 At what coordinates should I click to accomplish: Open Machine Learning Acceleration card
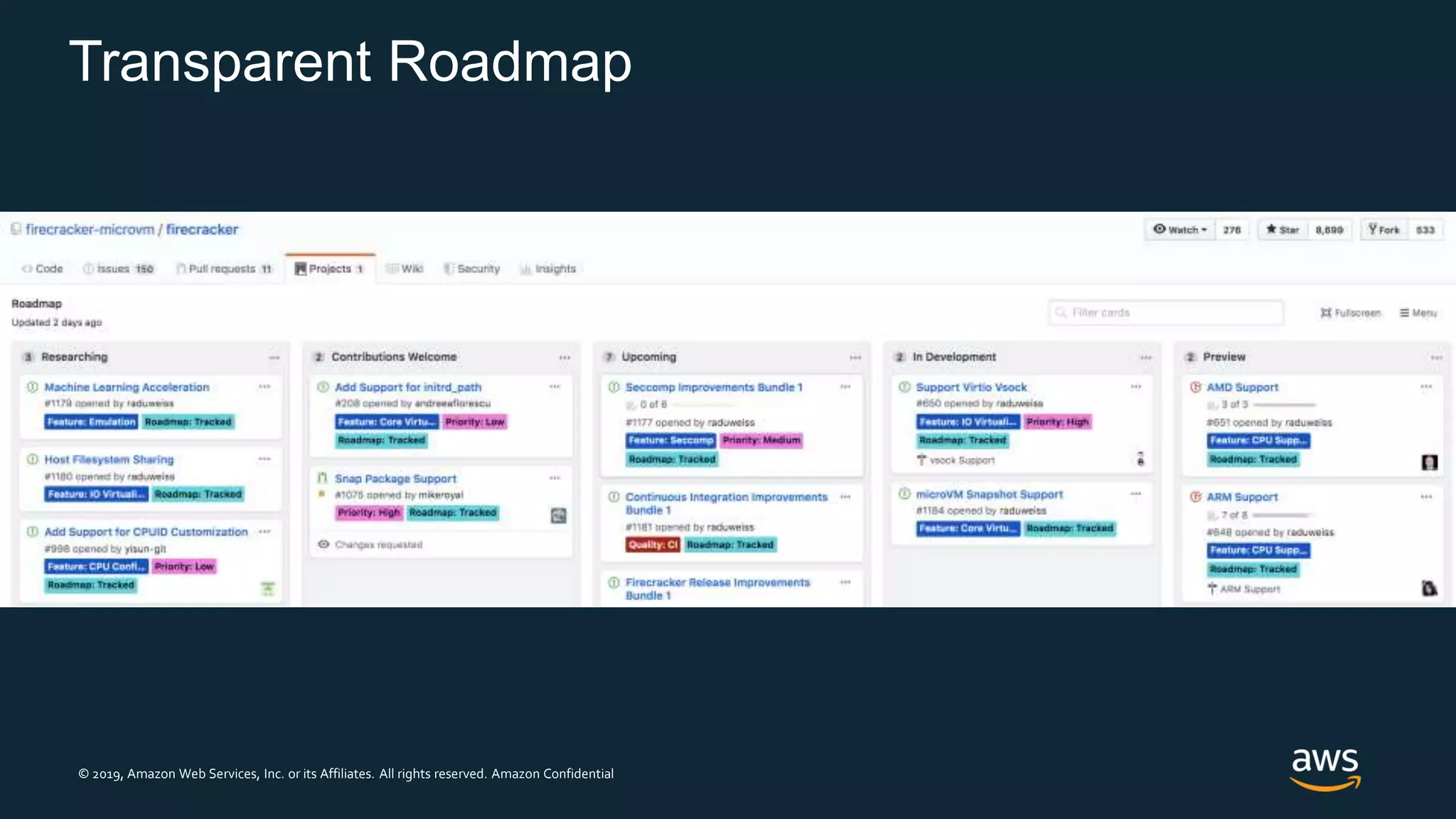pyautogui.click(x=127, y=387)
